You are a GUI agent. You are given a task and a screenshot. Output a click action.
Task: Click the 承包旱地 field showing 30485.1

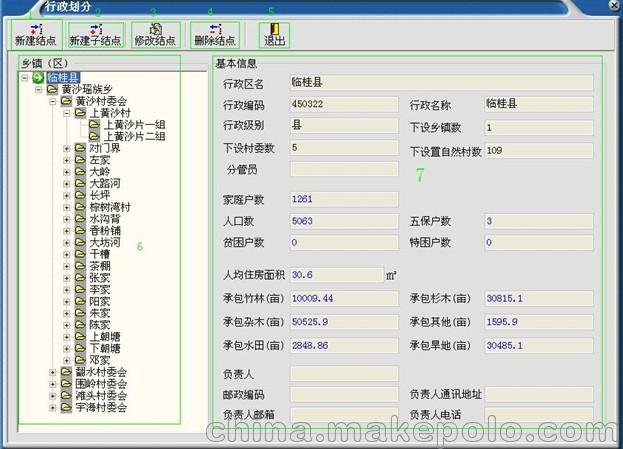click(x=539, y=345)
